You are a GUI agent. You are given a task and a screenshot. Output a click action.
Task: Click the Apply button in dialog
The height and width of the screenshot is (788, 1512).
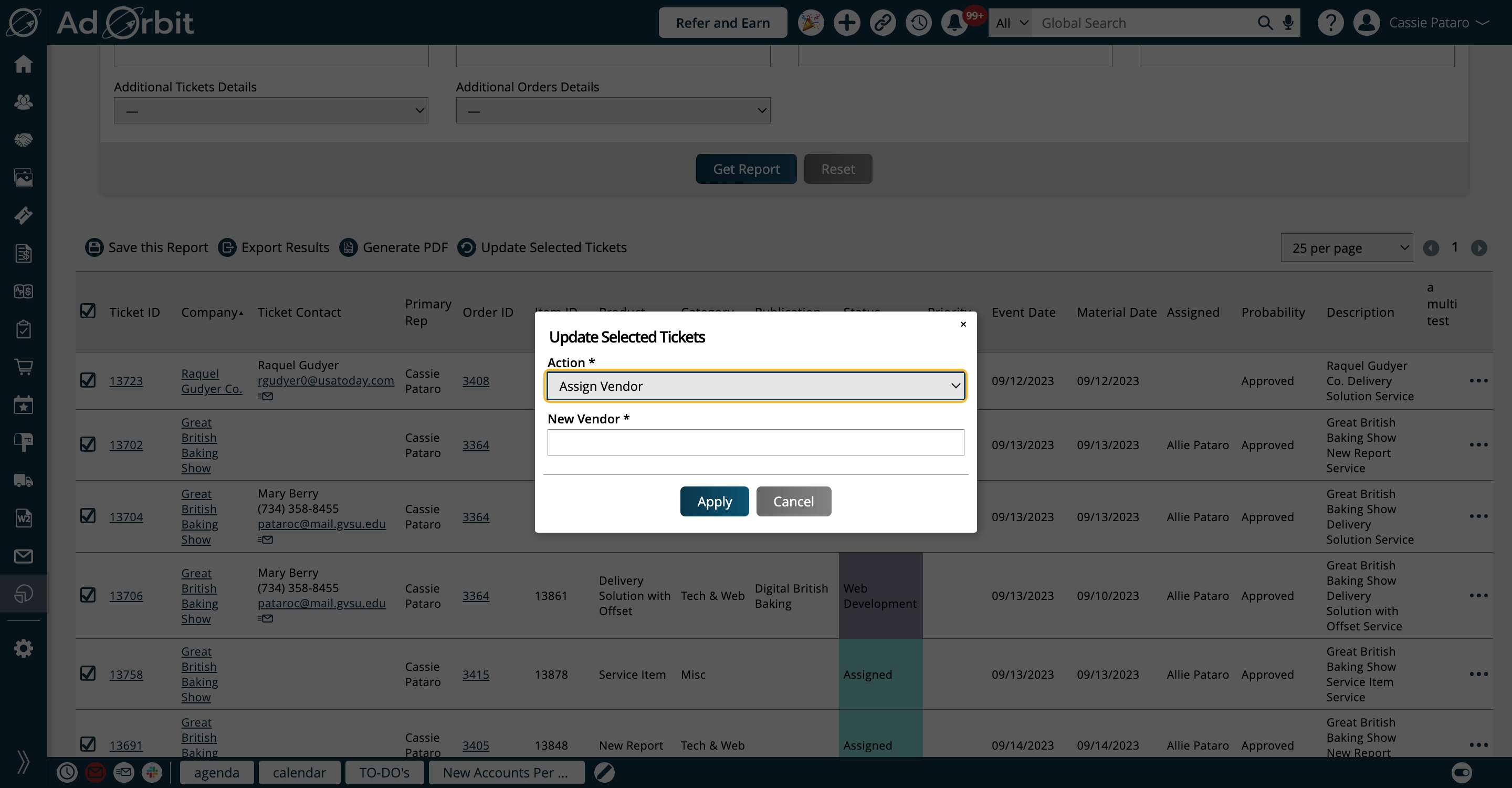pyautogui.click(x=715, y=502)
